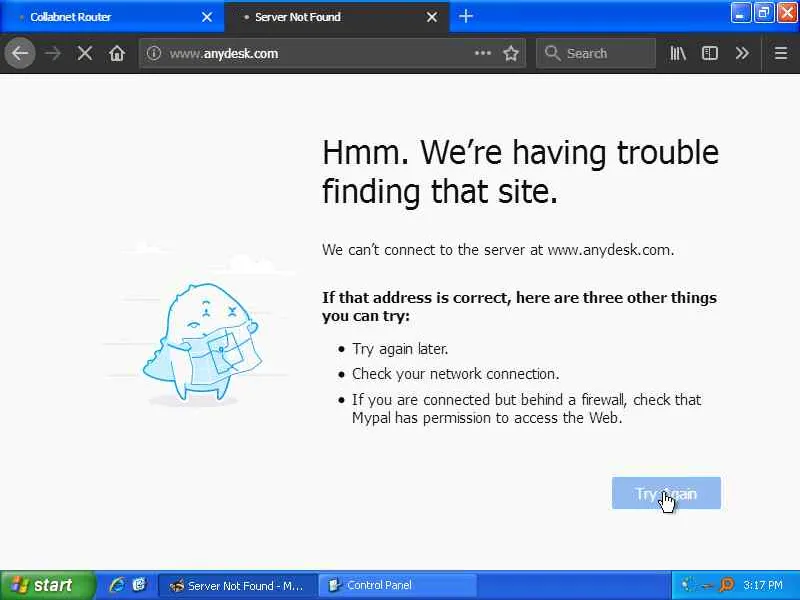Viewport: 800px width, 600px height.
Task: Switch to Control Panel taskbar window
Action: point(398,585)
